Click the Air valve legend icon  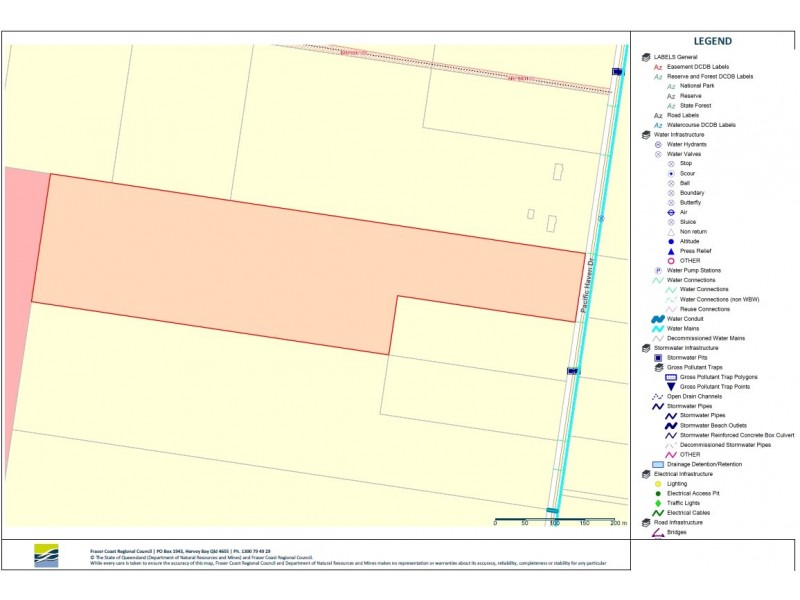pos(671,212)
